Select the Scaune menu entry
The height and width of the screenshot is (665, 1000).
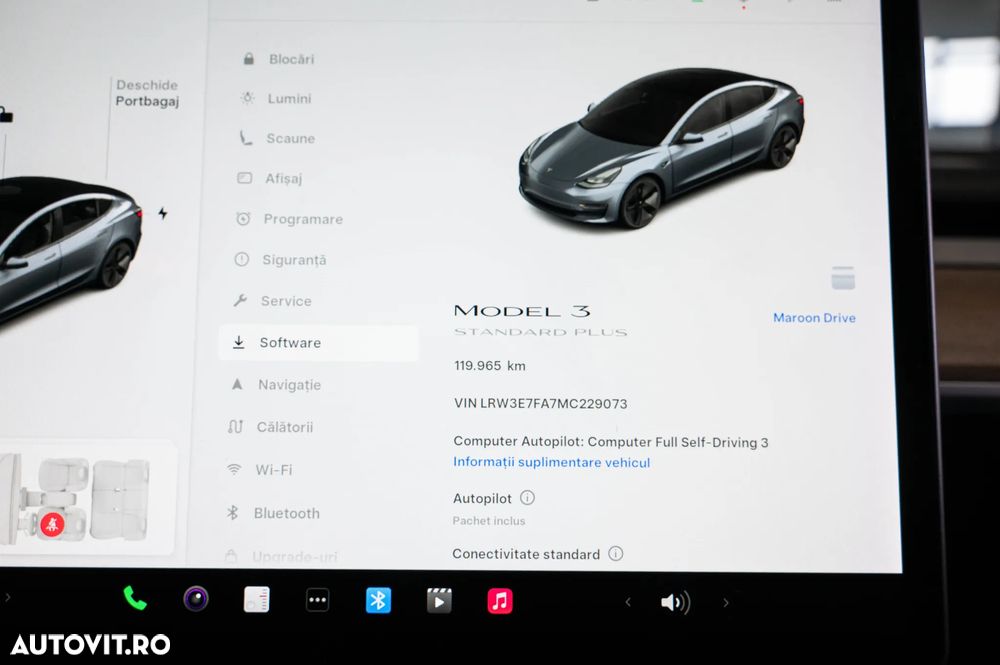pyautogui.click(x=277, y=138)
